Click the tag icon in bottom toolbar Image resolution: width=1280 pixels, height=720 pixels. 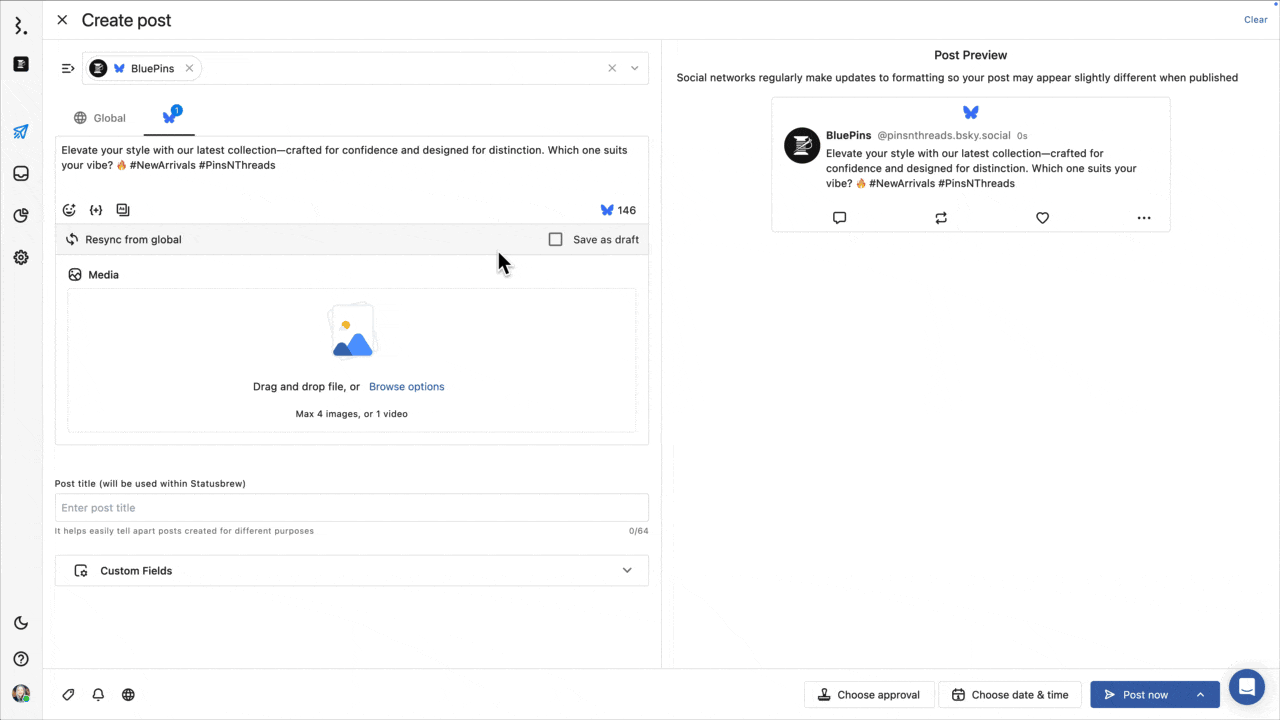click(69, 695)
